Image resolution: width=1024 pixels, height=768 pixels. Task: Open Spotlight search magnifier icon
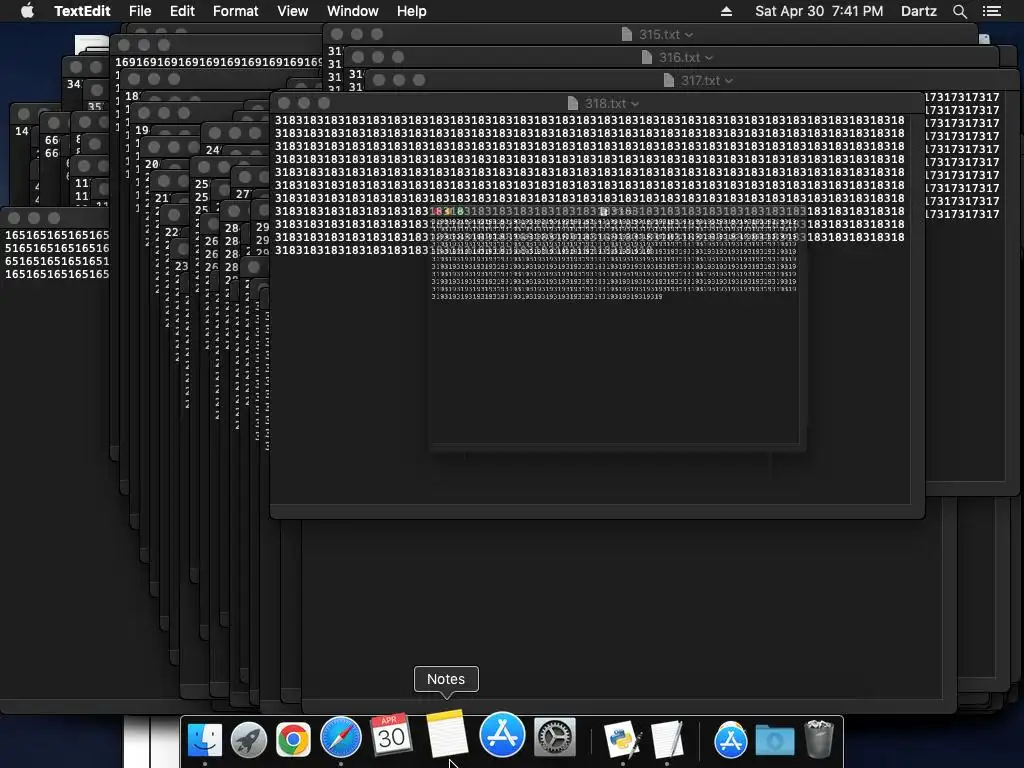point(959,11)
